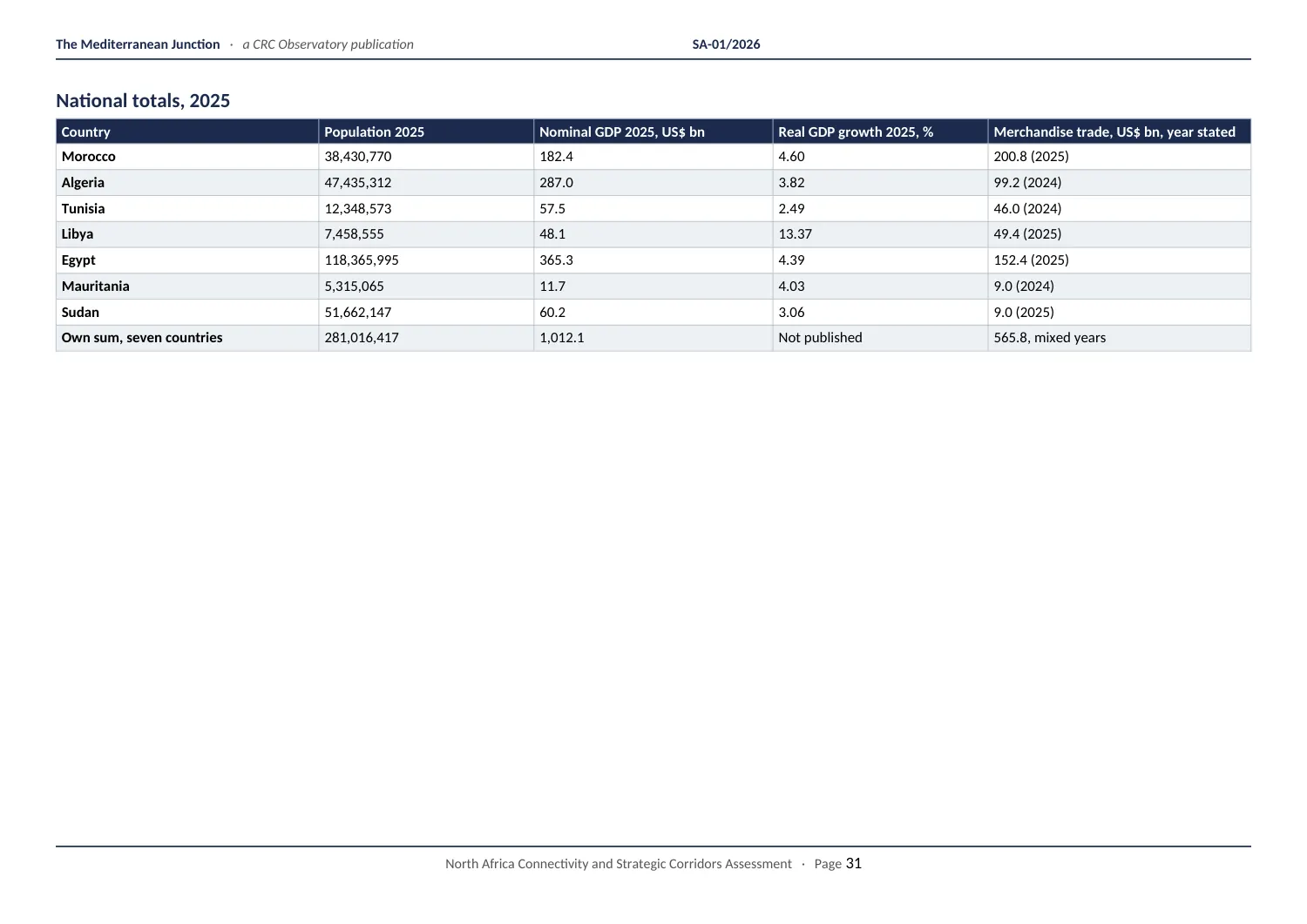
Task: Click Morocco's trade value '200.8 (2025)'
Action: pyautogui.click(x=1031, y=157)
